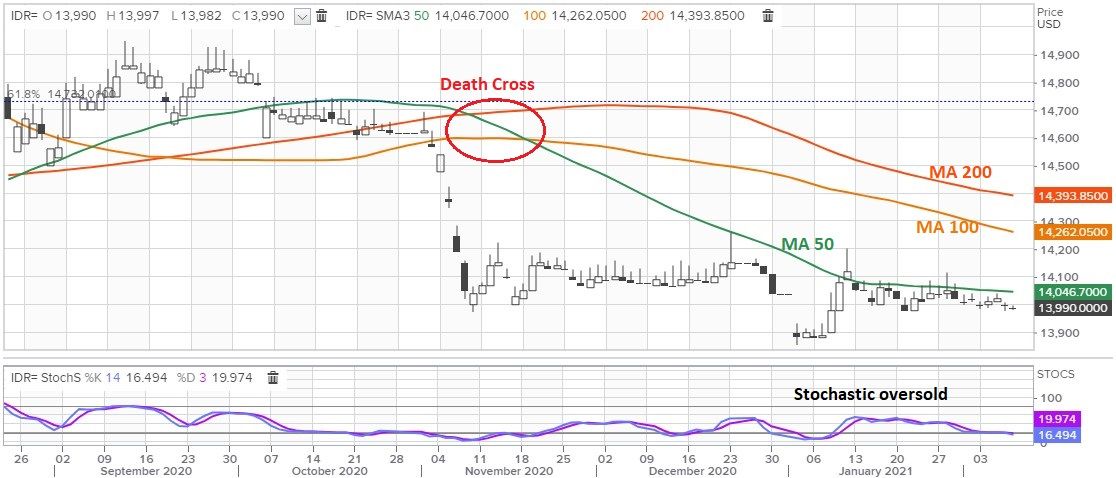Screen dimensions: 1116x478
Task: Click the SMA 200 value 14,393.8500 in header
Action: point(705,16)
